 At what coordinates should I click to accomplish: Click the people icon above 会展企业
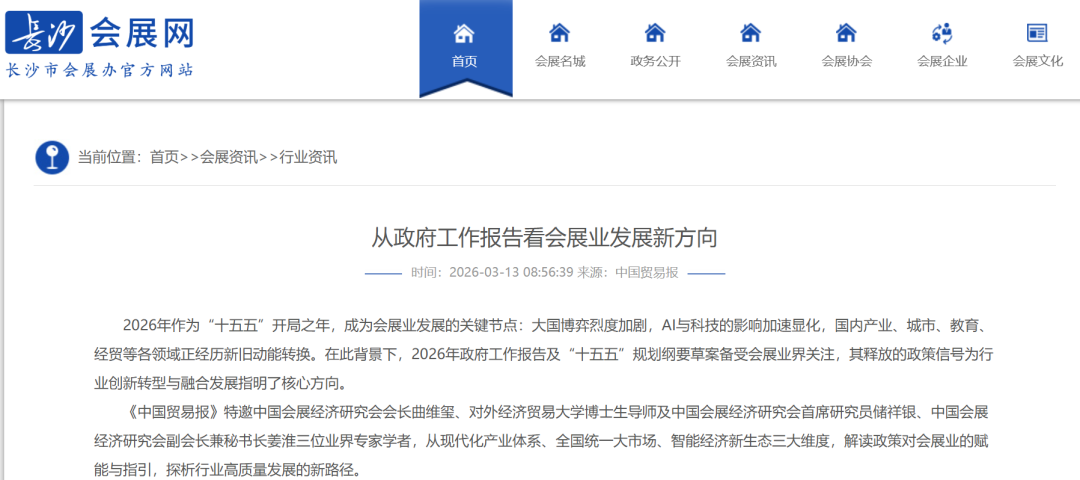(942, 32)
